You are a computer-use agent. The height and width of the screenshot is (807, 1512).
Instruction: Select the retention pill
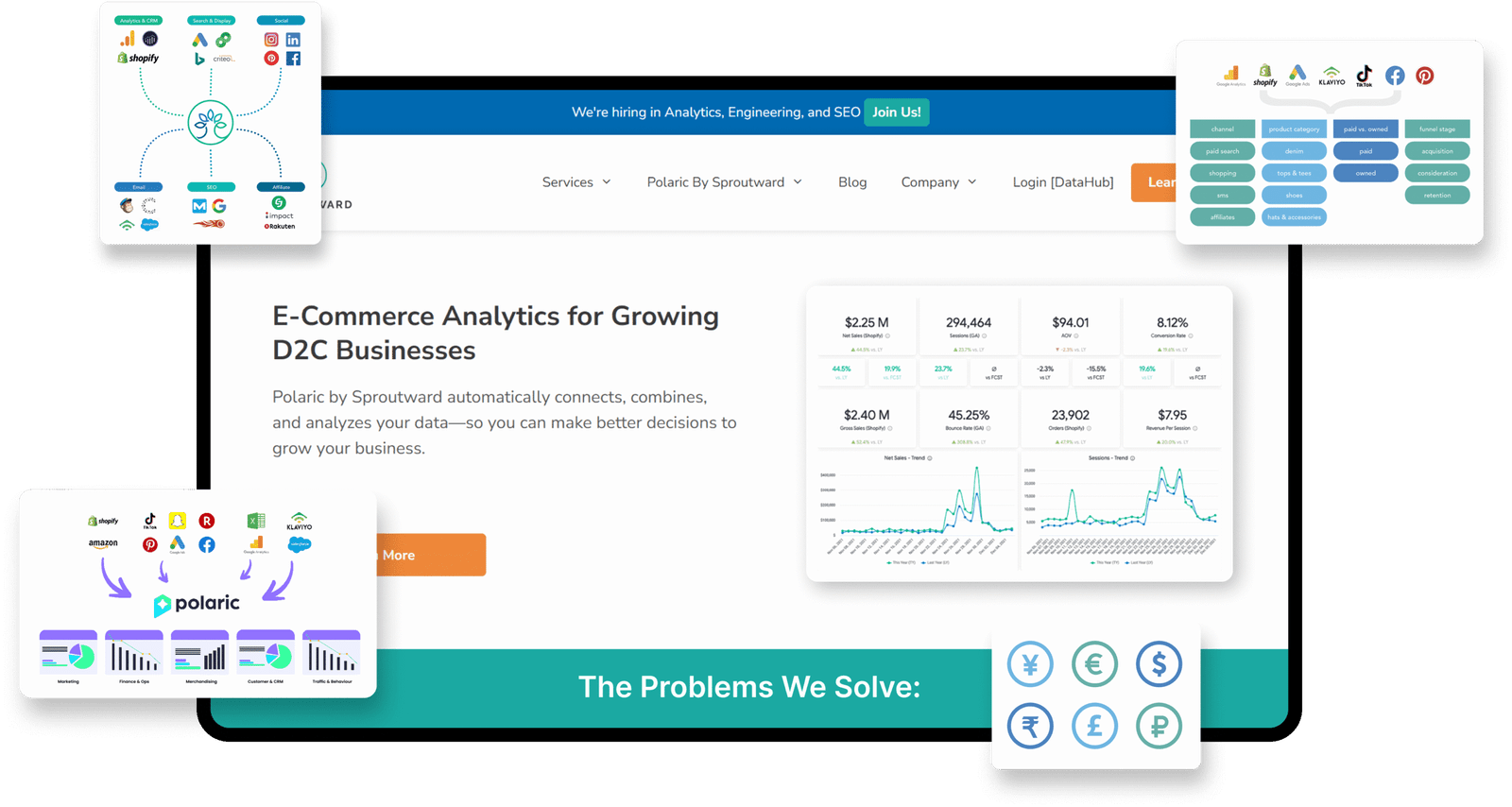click(x=1437, y=195)
